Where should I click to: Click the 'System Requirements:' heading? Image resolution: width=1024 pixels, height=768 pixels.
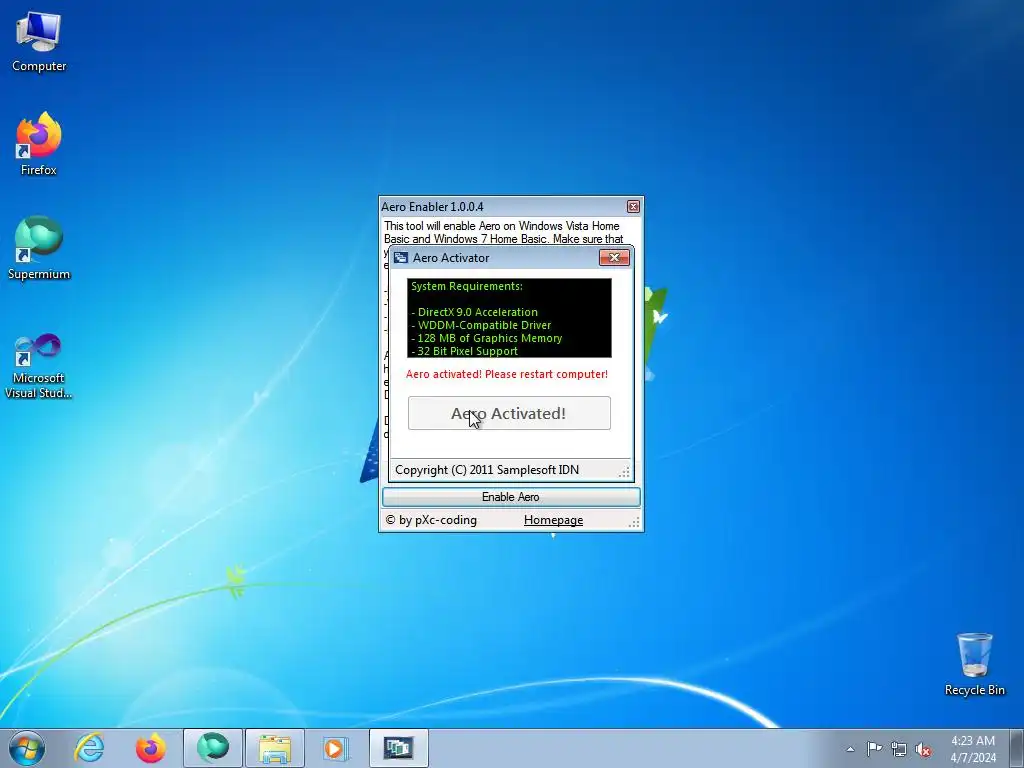point(466,286)
